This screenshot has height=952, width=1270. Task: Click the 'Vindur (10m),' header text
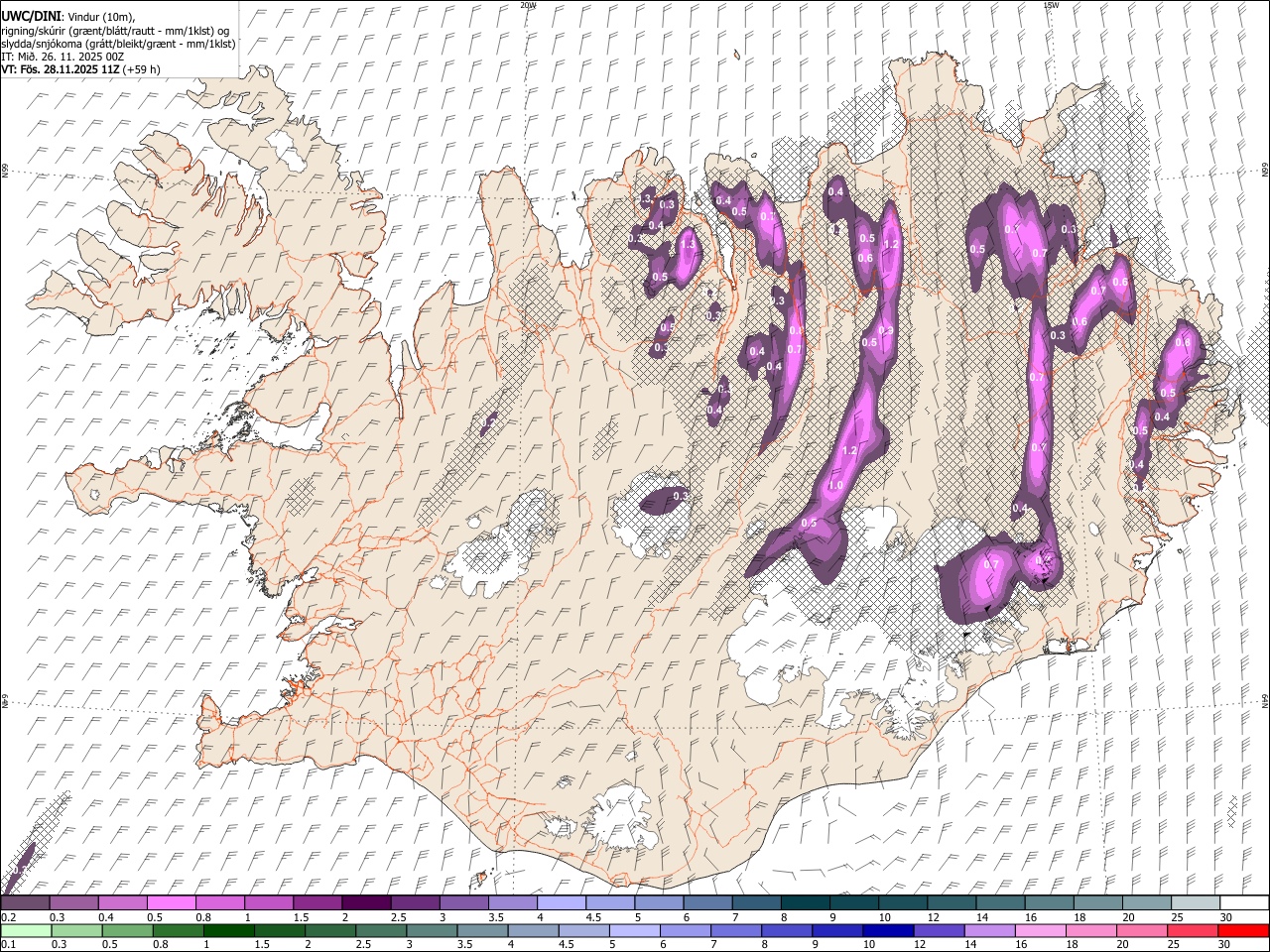(x=99, y=17)
